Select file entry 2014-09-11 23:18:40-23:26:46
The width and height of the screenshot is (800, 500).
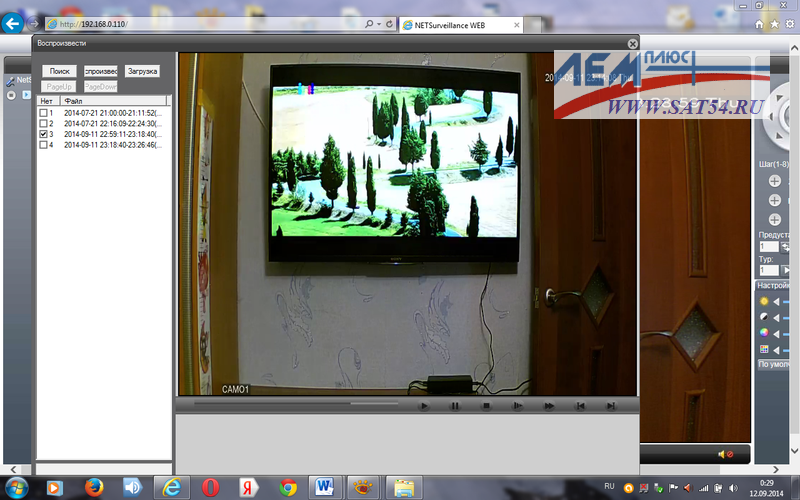point(113,145)
